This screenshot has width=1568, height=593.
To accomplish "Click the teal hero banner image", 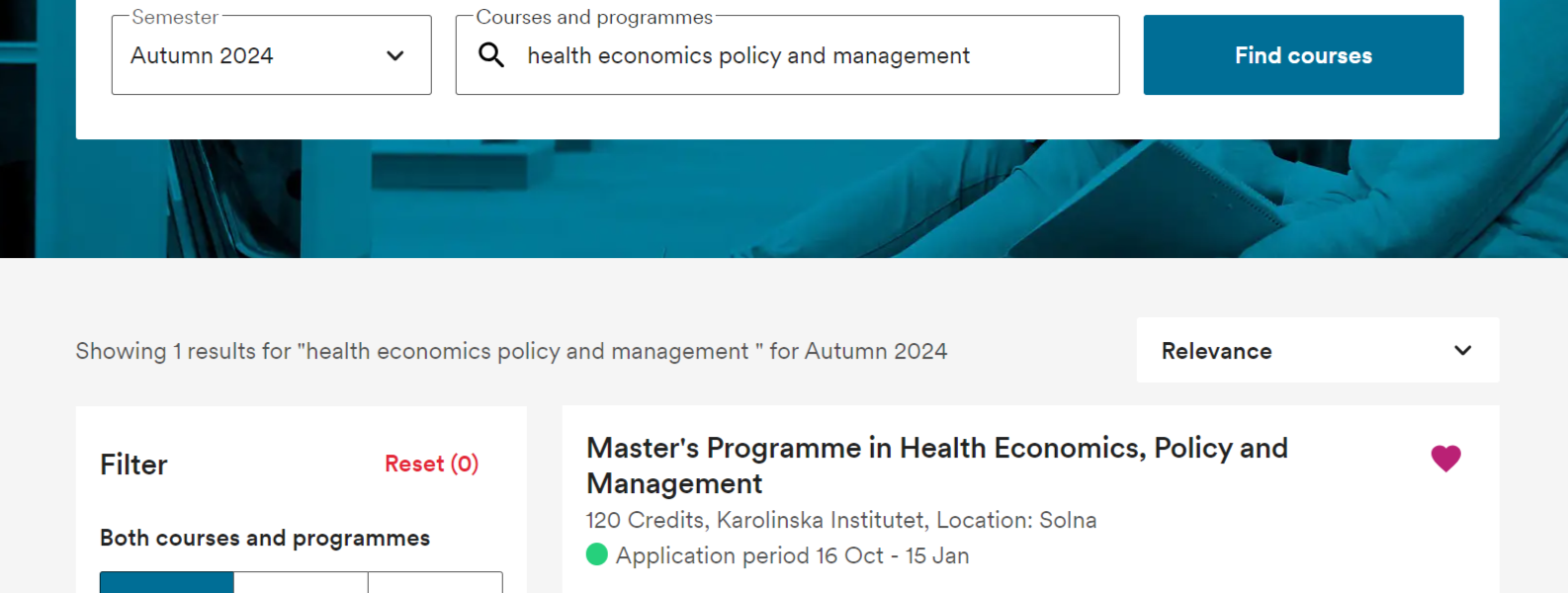I will tap(784, 198).
